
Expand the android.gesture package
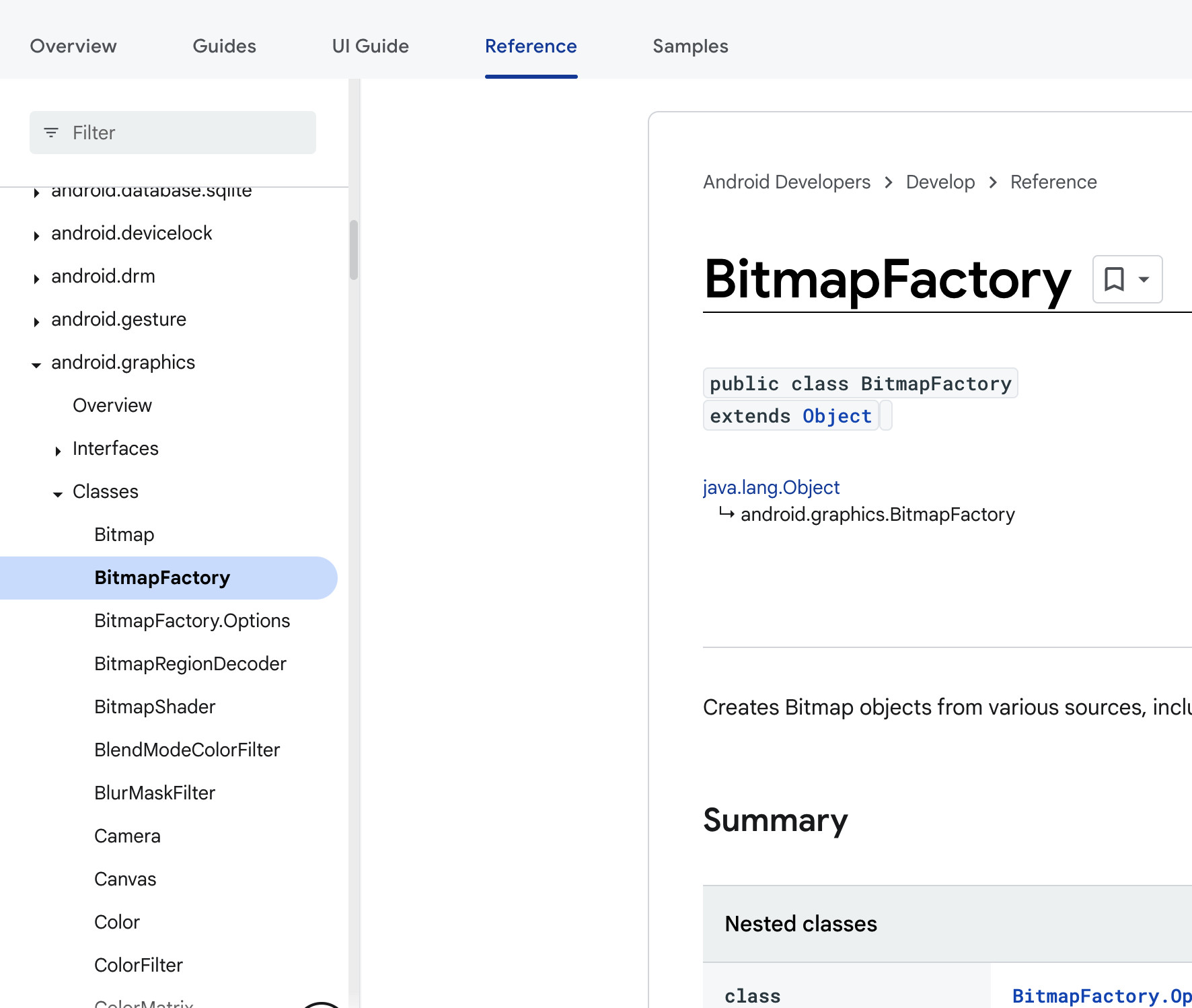tap(36, 321)
